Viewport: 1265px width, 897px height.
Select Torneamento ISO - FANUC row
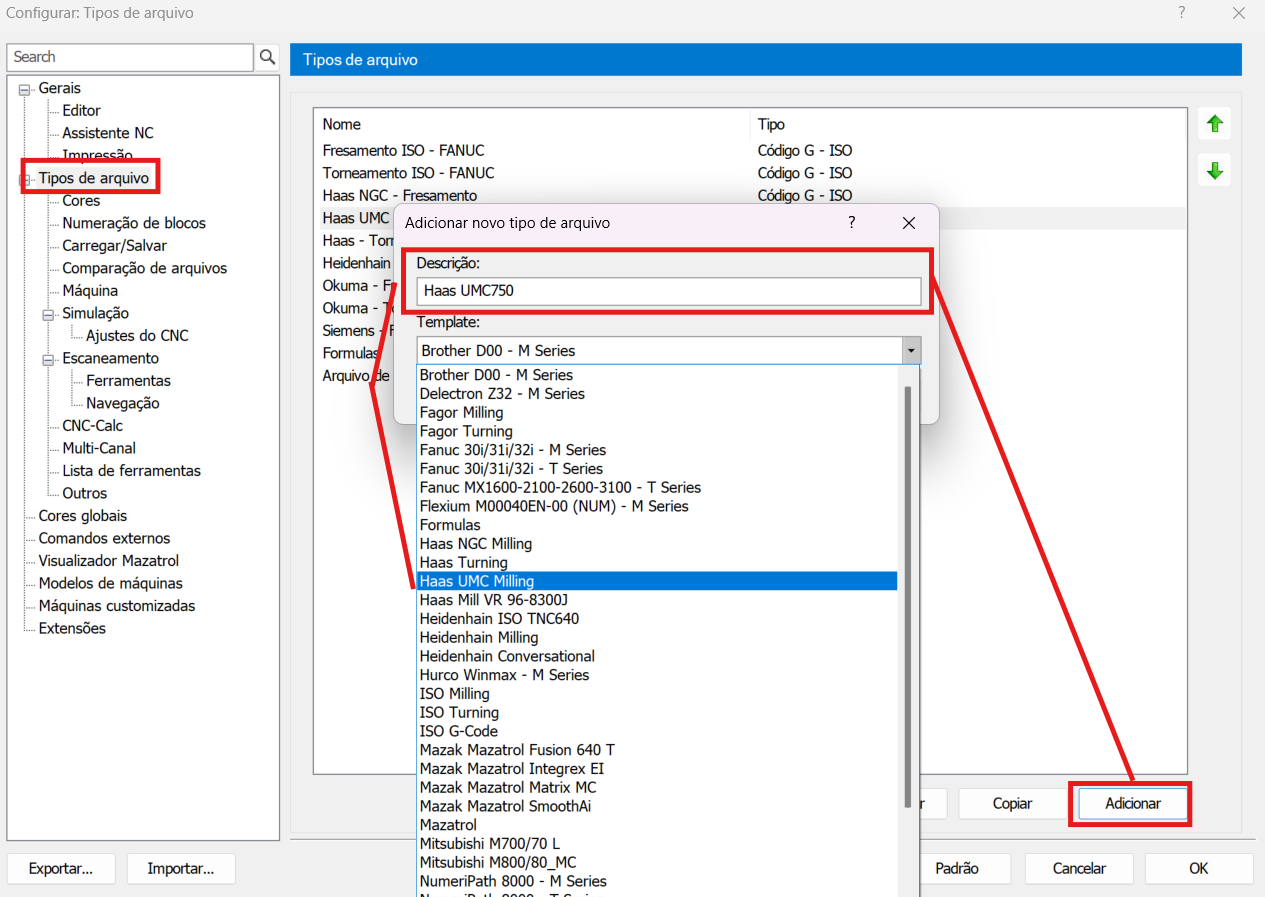tap(750, 173)
